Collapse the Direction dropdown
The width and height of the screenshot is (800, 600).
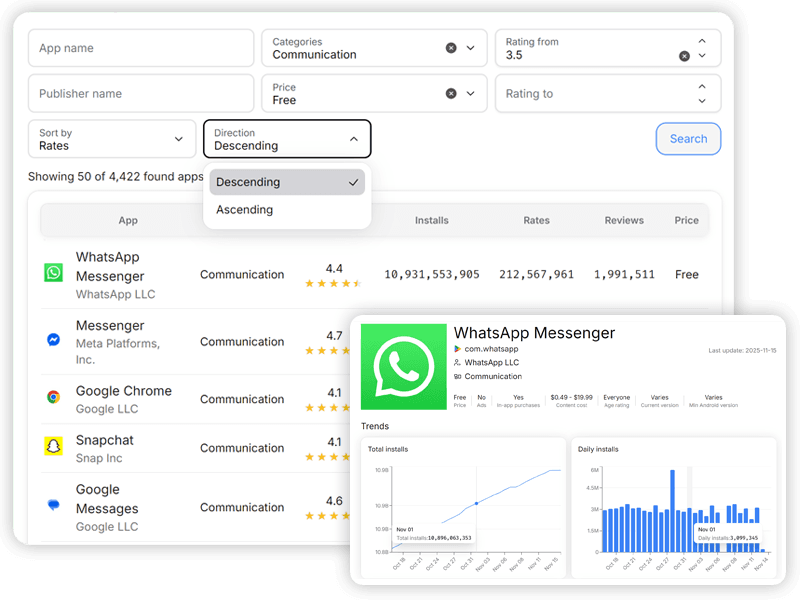[x=353, y=139]
